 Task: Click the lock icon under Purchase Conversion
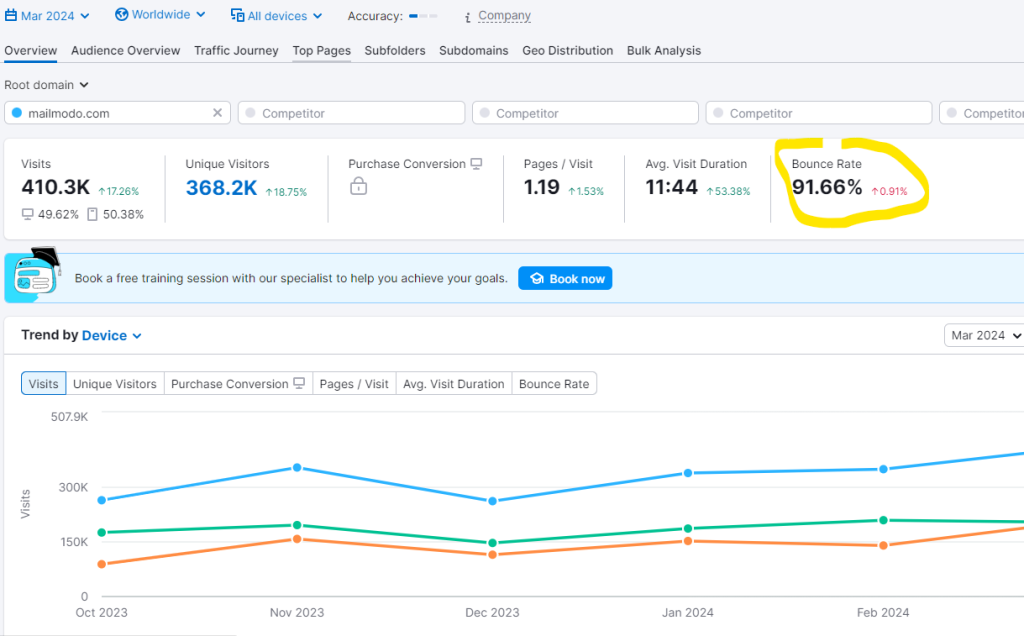[x=359, y=186]
